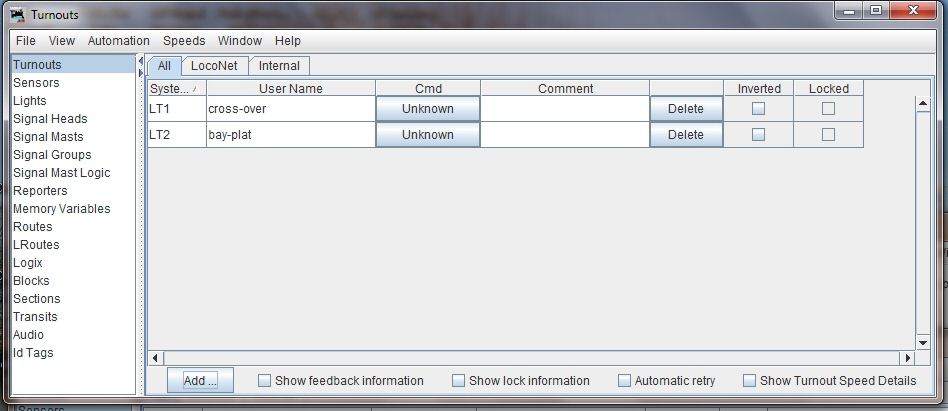This screenshot has height=411, width=948.
Task: Click the table's scroll down arrow
Action: [x=923, y=342]
